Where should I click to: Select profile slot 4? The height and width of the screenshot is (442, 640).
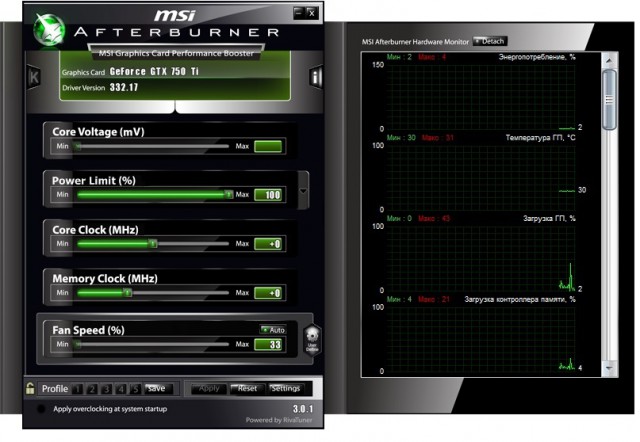pyautogui.click(x=121, y=389)
